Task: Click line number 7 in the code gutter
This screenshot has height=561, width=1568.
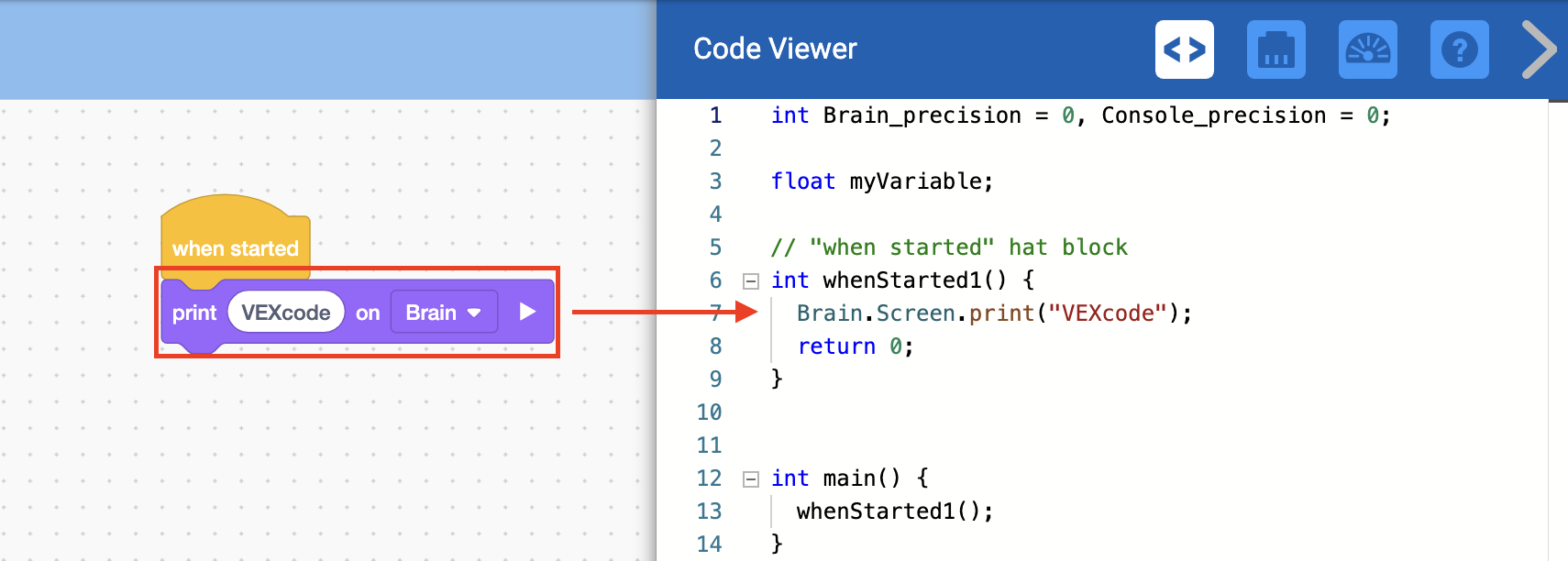Action: [715, 313]
